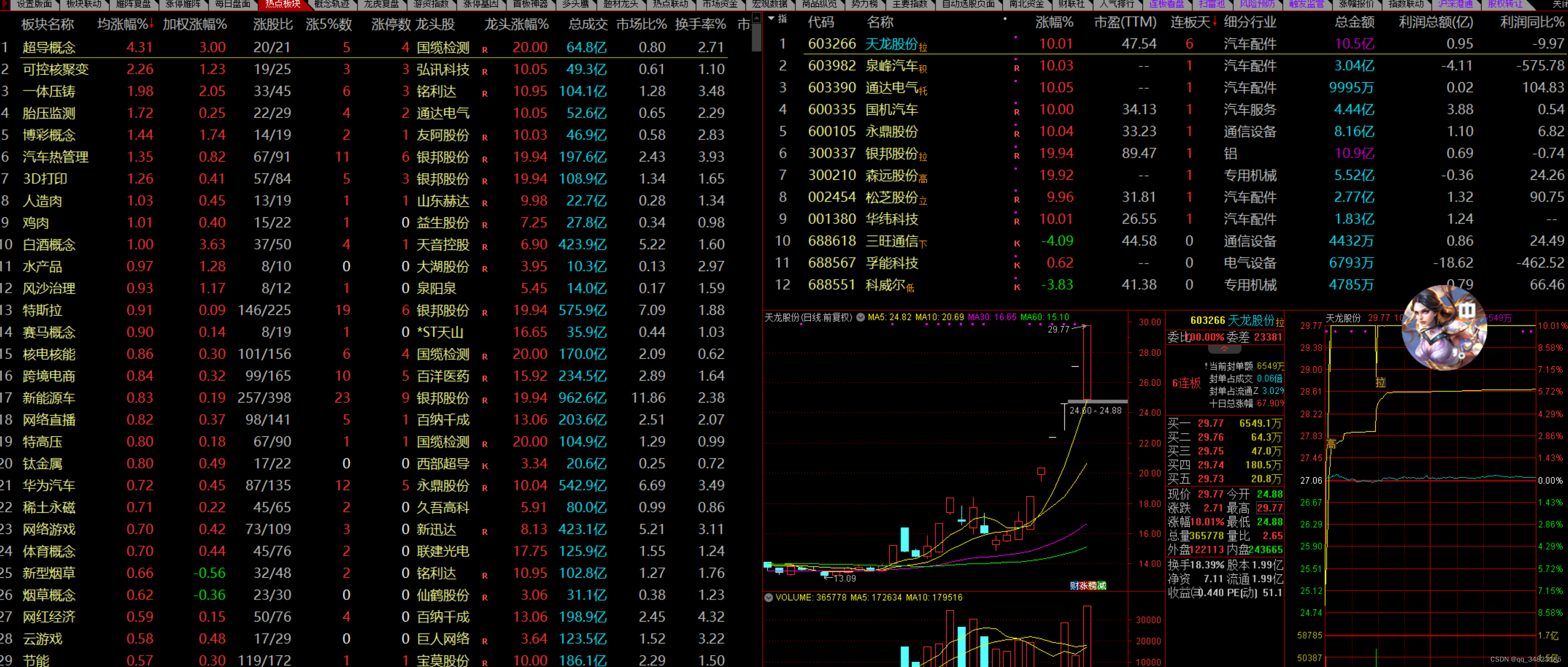Open the VOLUME indicator dropdown circle
The height and width of the screenshot is (667, 1568).
pyautogui.click(x=769, y=598)
